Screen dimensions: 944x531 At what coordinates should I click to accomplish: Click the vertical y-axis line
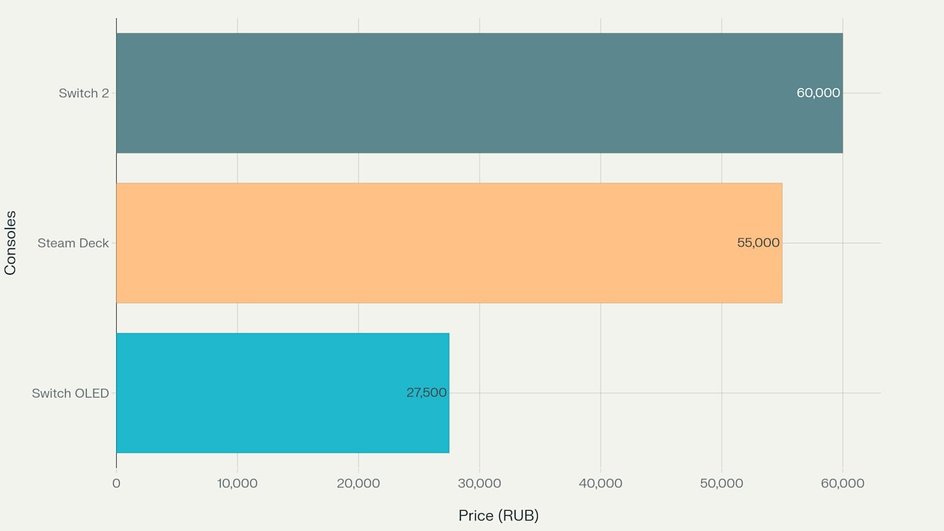point(116,243)
